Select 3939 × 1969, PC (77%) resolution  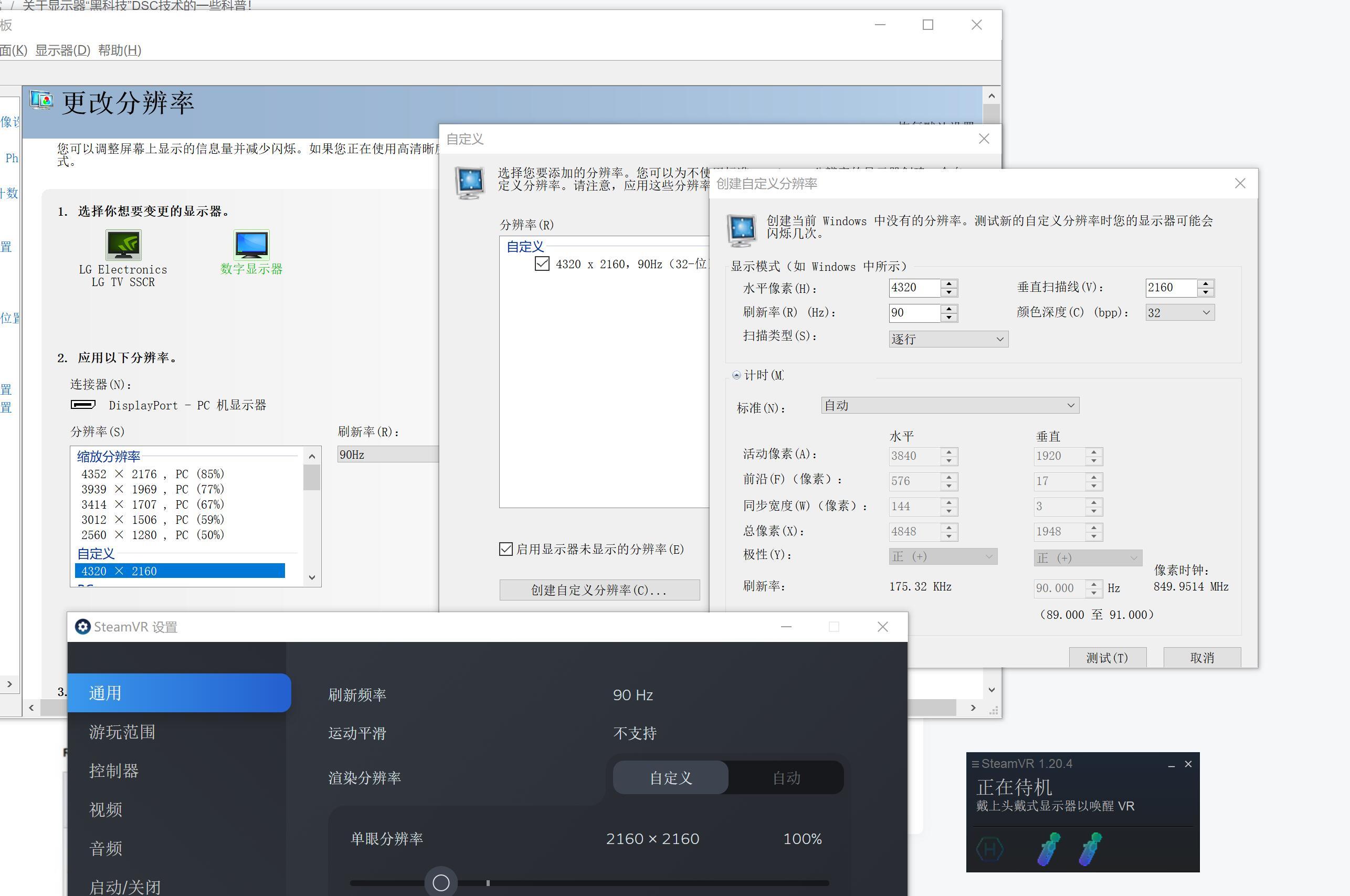pyautogui.click(x=153, y=489)
